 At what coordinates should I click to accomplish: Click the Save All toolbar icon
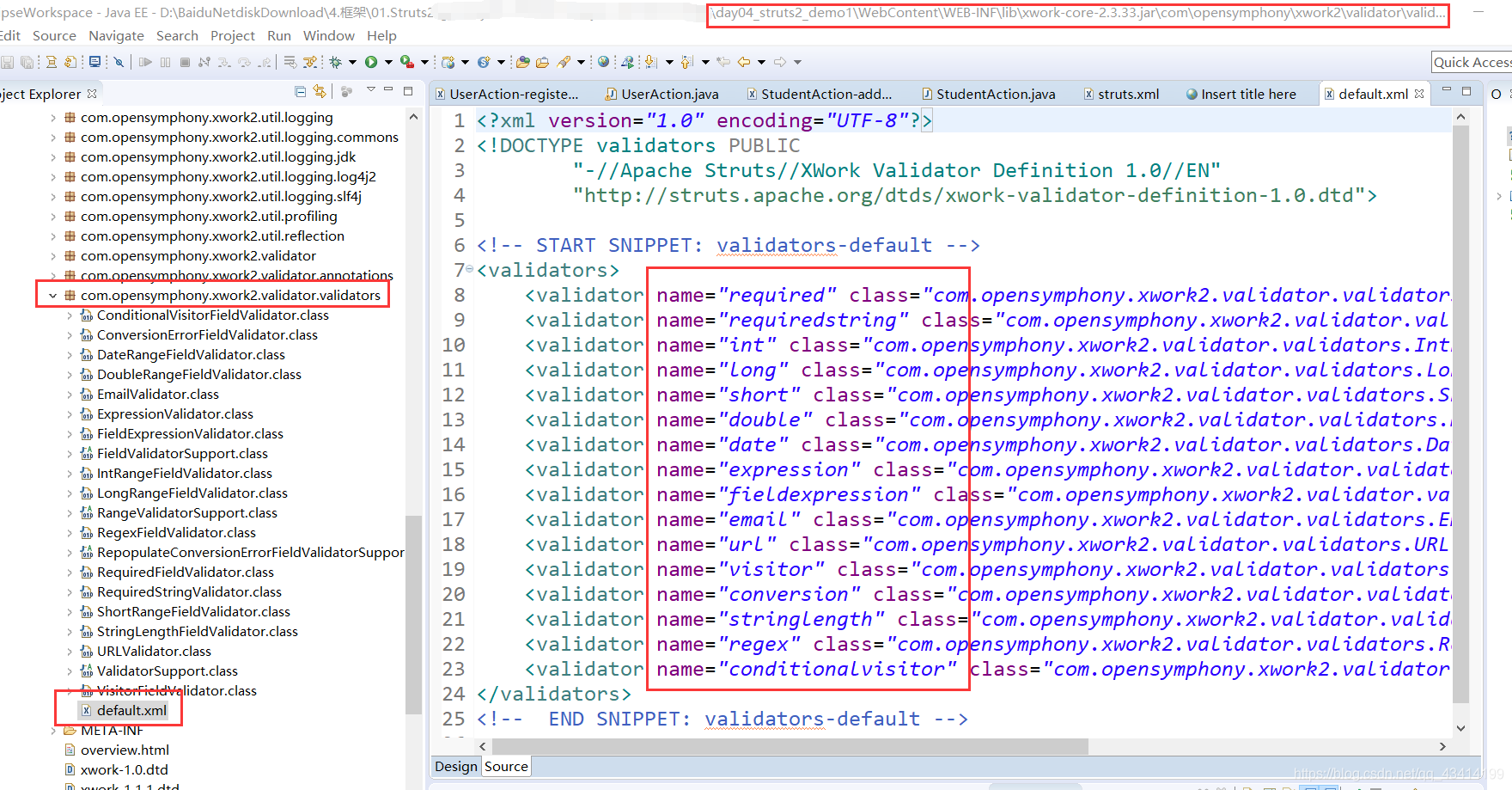tap(27, 62)
